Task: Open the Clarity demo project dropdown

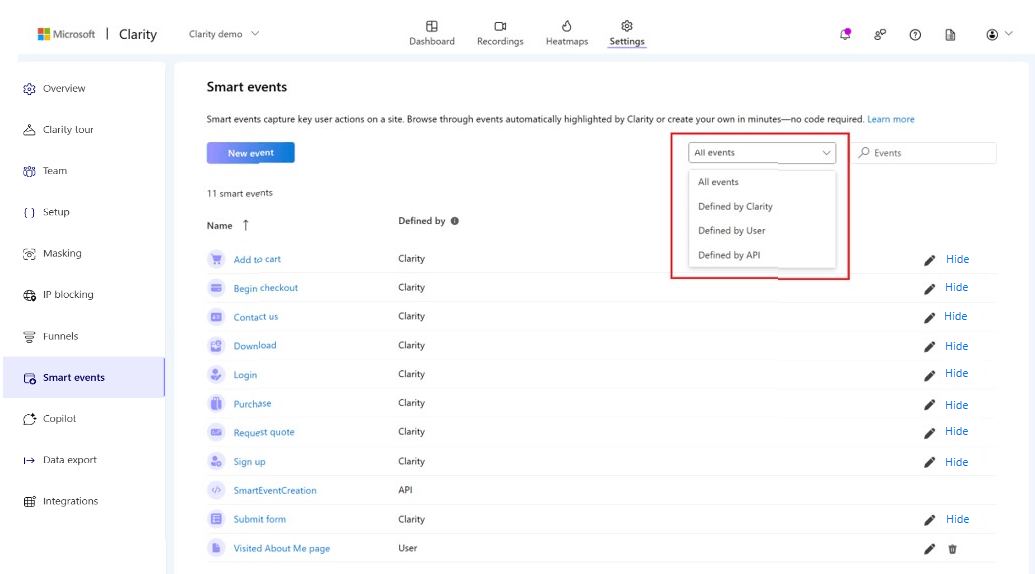Action: (x=224, y=34)
